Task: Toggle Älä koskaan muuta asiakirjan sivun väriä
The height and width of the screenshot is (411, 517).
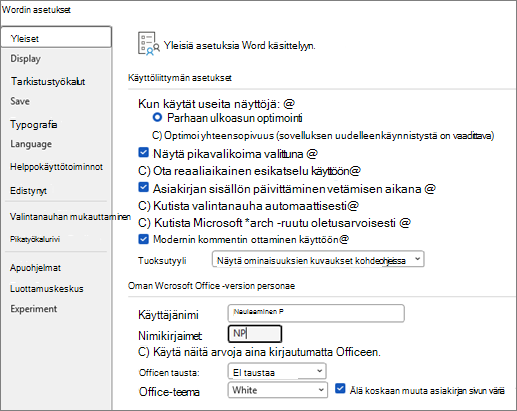Action: (340, 388)
